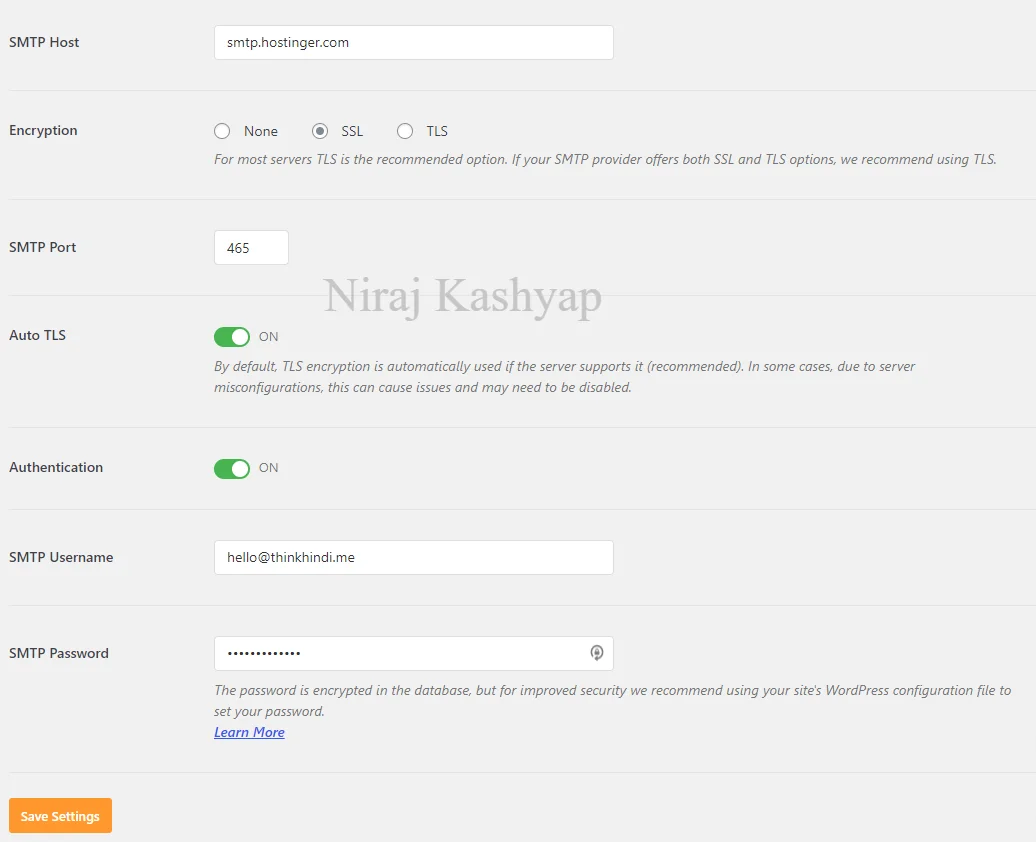
Task: Select the None encryption radio button
Action: pyautogui.click(x=222, y=131)
